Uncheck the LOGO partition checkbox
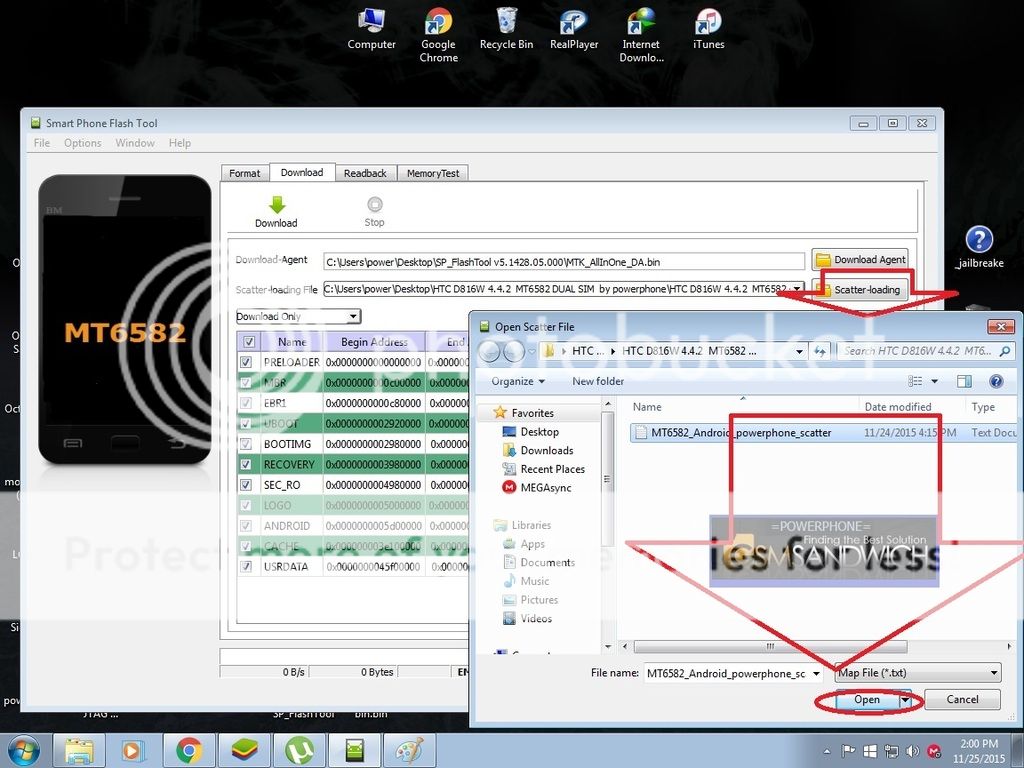This screenshot has height=768, width=1024. pyautogui.click(x=246, y=505)
